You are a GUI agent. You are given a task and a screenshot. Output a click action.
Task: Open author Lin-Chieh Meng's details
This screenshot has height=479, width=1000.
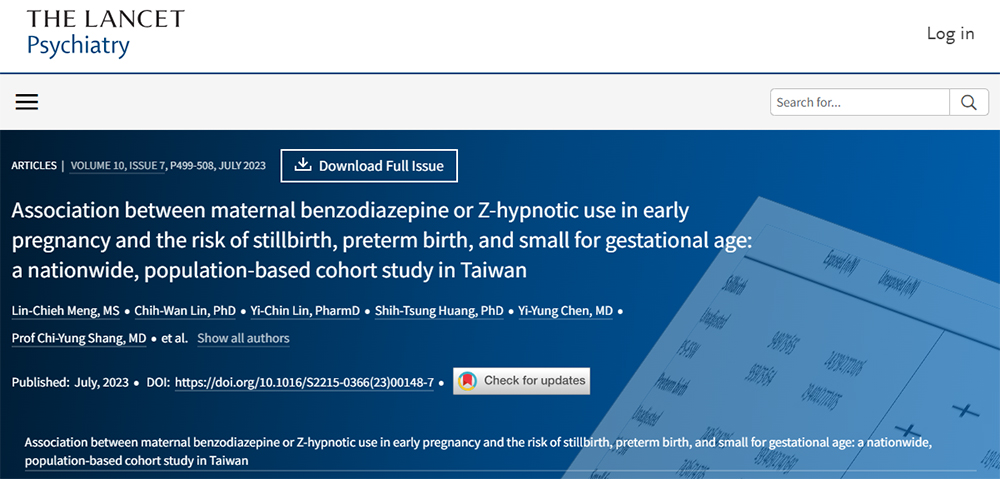63,311
